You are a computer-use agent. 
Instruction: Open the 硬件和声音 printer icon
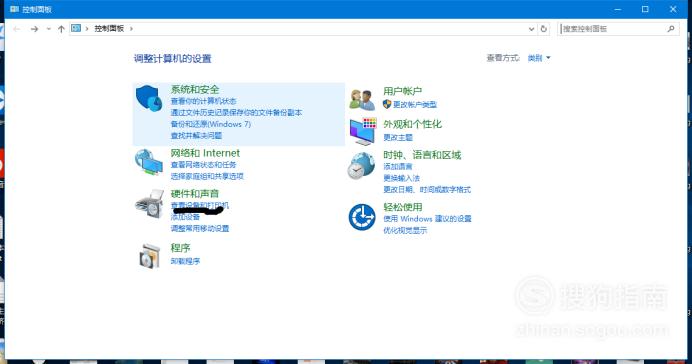(x=149, y=204)
